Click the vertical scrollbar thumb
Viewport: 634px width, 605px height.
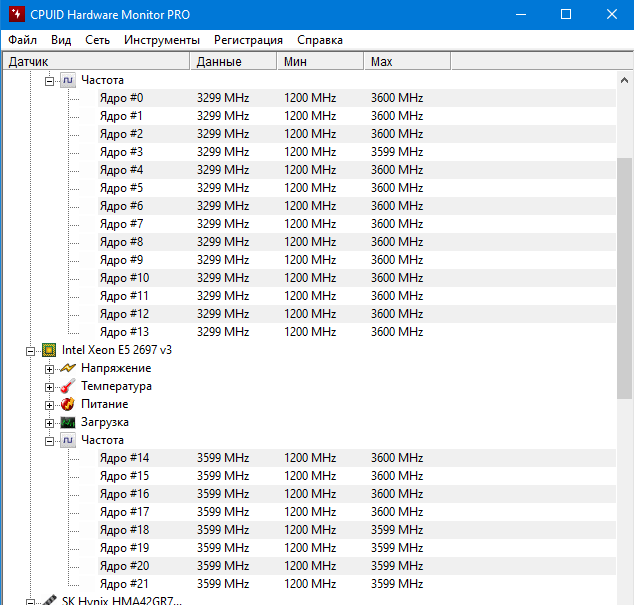tap(624, 278)
